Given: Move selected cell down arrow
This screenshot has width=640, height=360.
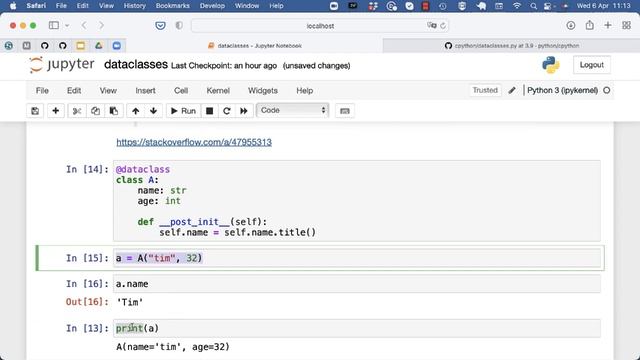Looking at the screenshot, I should [153, 111].
